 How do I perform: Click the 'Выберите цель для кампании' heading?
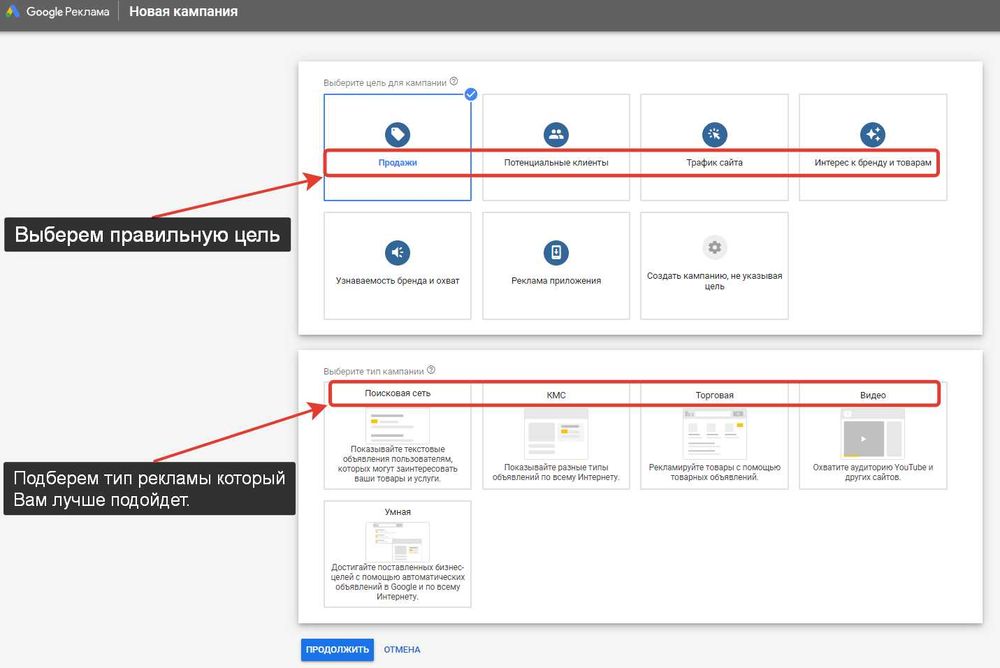pyautogui.click(x=385, y=83)
